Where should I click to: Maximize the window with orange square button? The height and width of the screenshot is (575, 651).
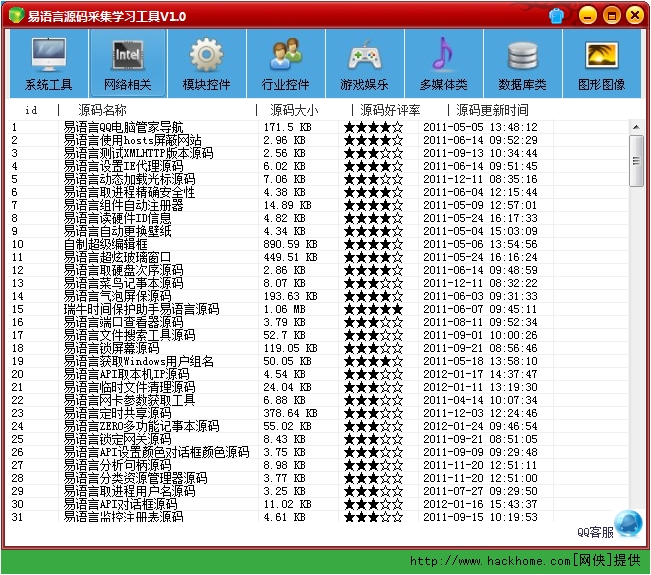(x=611, y=16)
